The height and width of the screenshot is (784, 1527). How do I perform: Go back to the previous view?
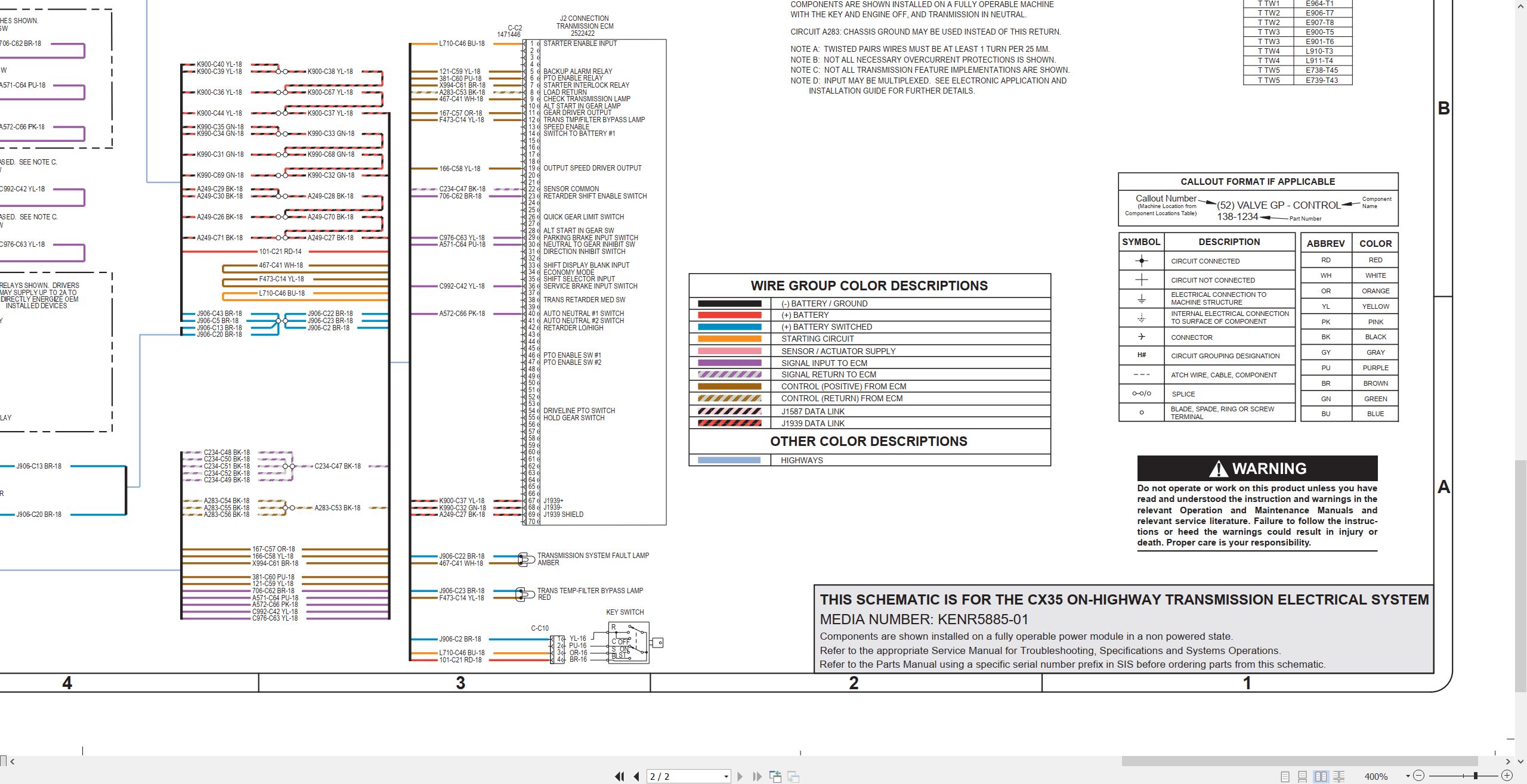[775, 776]
